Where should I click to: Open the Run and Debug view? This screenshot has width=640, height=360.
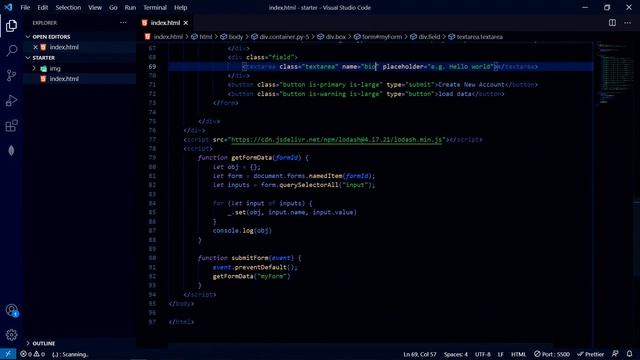11,100
